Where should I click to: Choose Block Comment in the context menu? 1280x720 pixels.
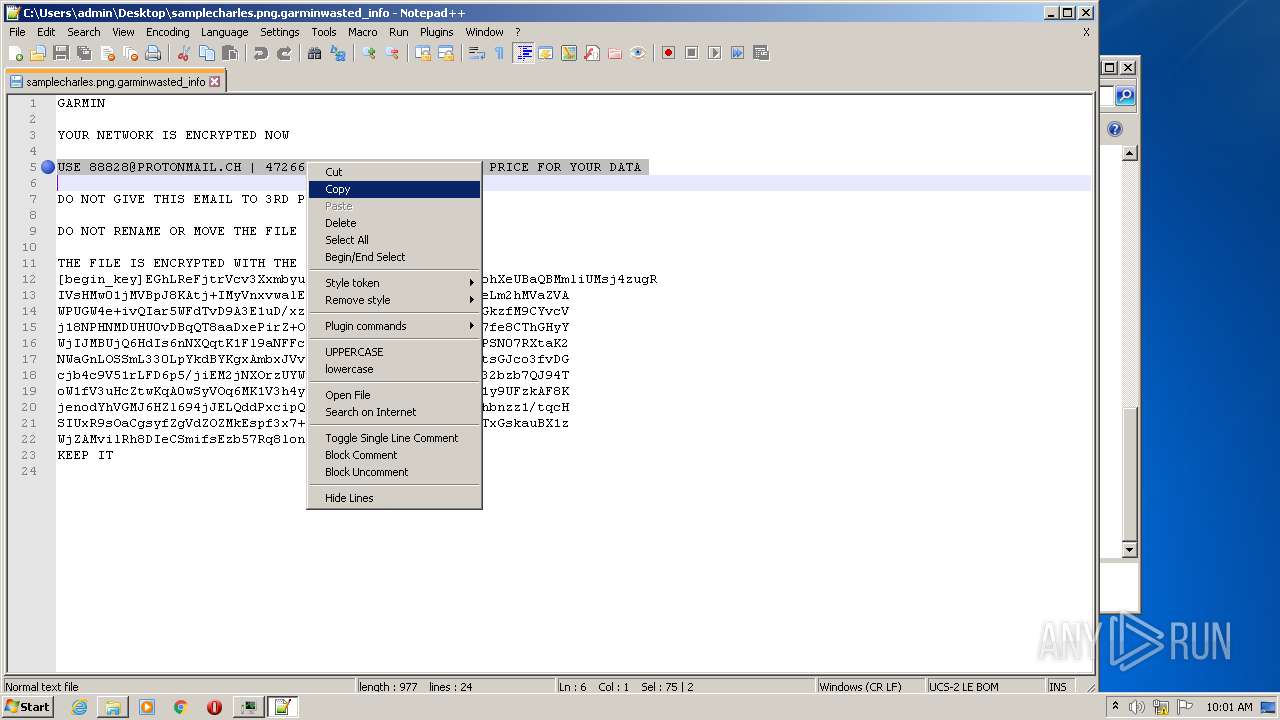click(394, 455)
